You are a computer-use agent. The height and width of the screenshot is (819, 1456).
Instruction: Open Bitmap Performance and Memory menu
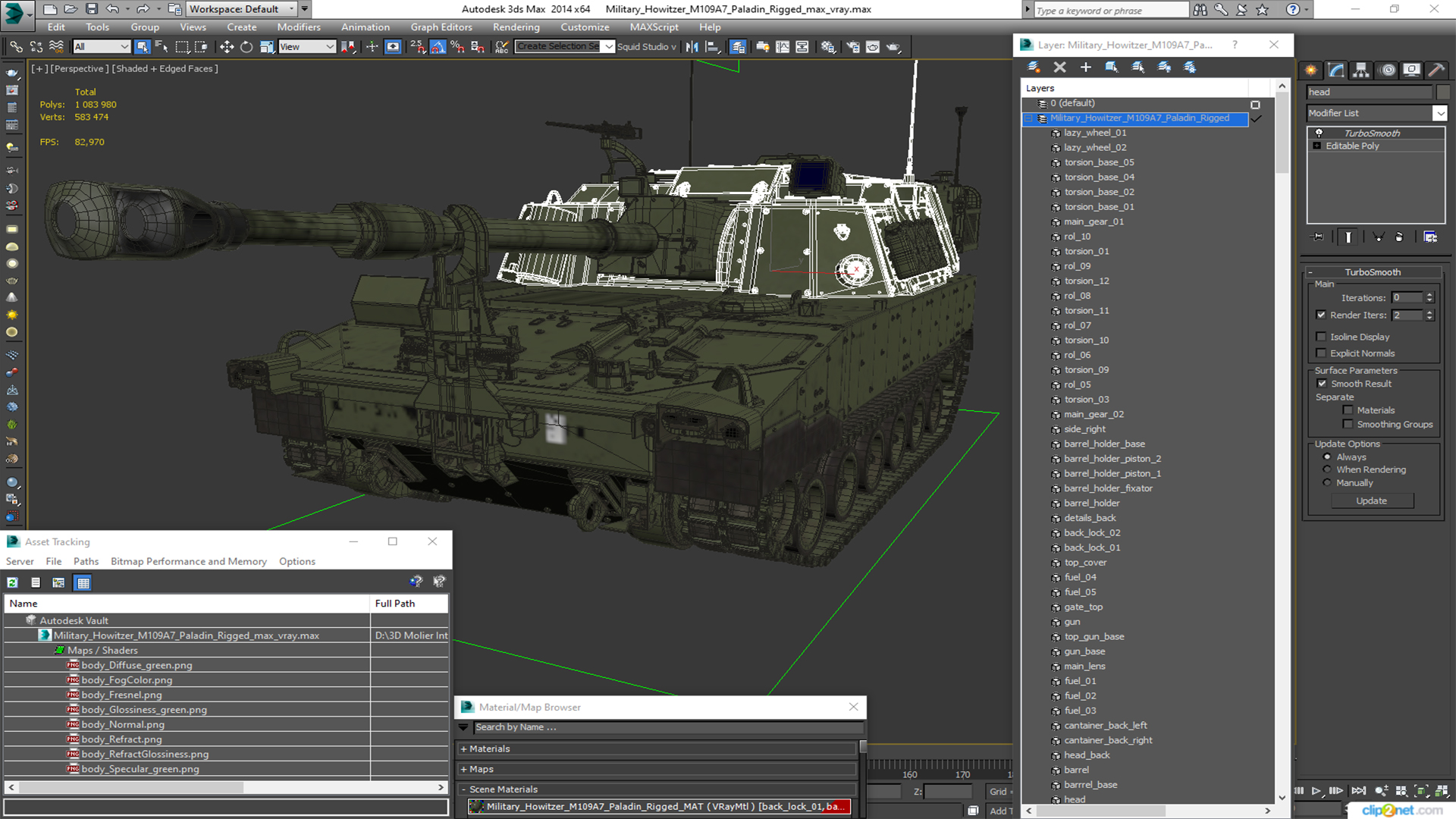click(189, 562)
